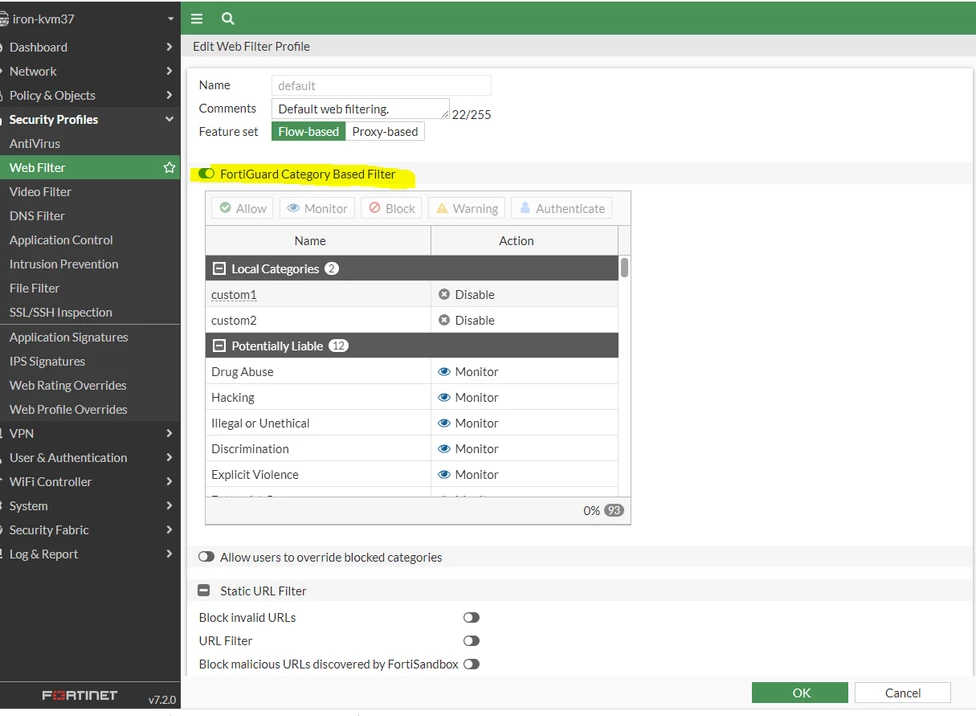Click the Authenticate user icon
This screenshot has height=716, width=976.
click(x=525, y=208)
